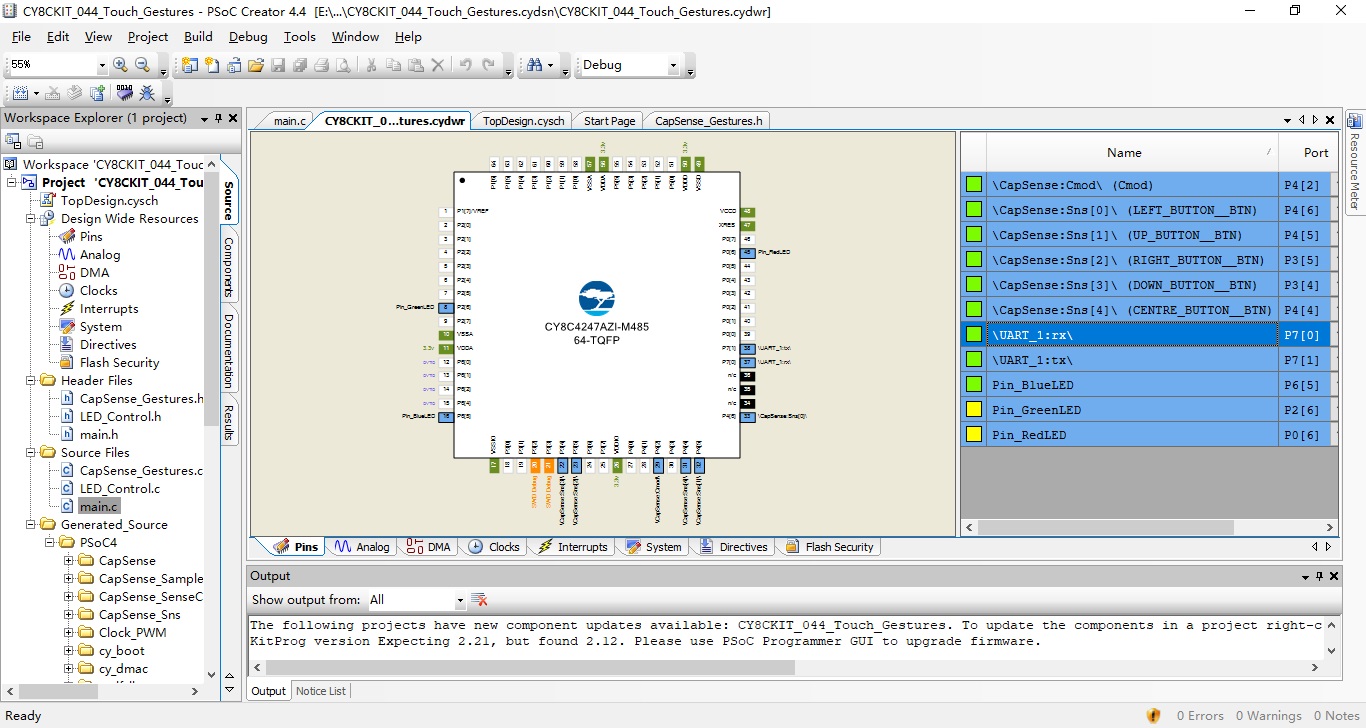Click the yellow swatch for Pin_RedLED
This screenshot has width=1366, height=728.
click(x=973, y=435)
